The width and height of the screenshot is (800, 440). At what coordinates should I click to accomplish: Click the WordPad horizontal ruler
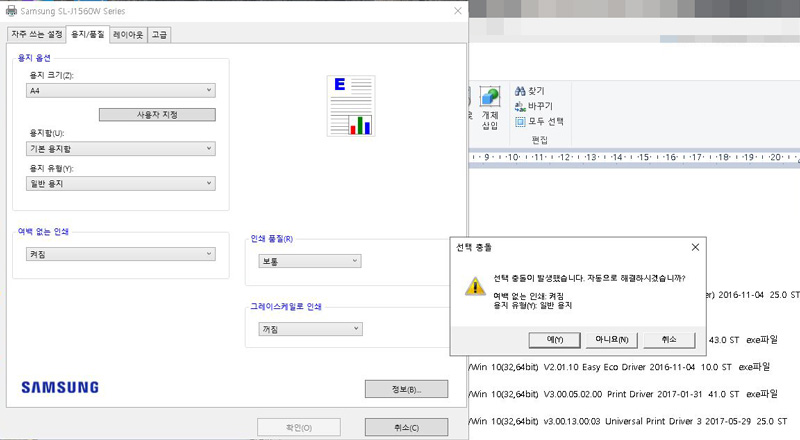click(634, 157)
